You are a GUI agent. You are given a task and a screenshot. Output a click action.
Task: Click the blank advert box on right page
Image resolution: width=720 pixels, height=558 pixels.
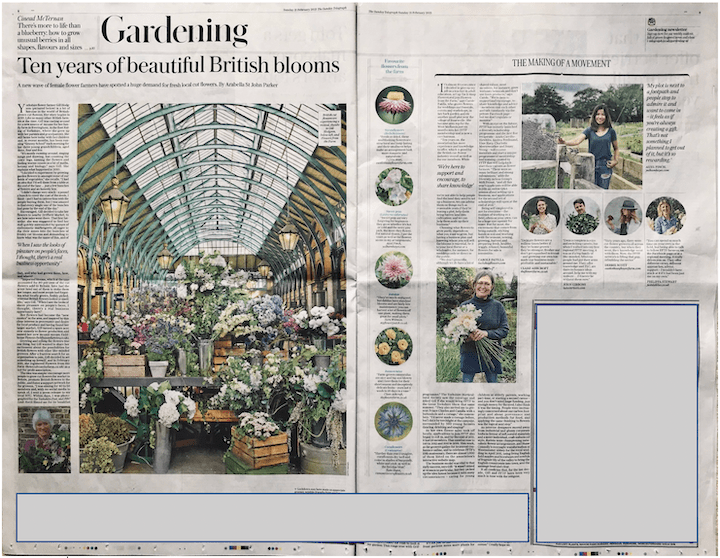pos(616,421)
